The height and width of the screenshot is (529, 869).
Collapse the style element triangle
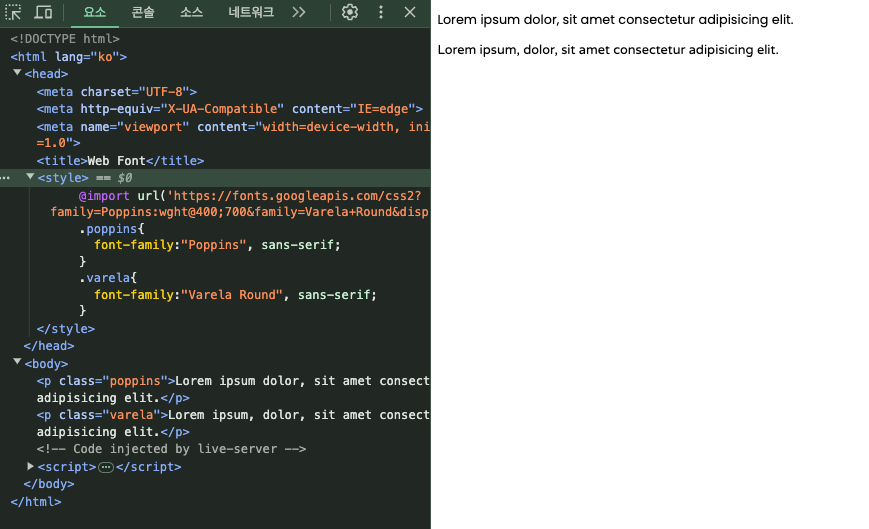pos(30,177)
